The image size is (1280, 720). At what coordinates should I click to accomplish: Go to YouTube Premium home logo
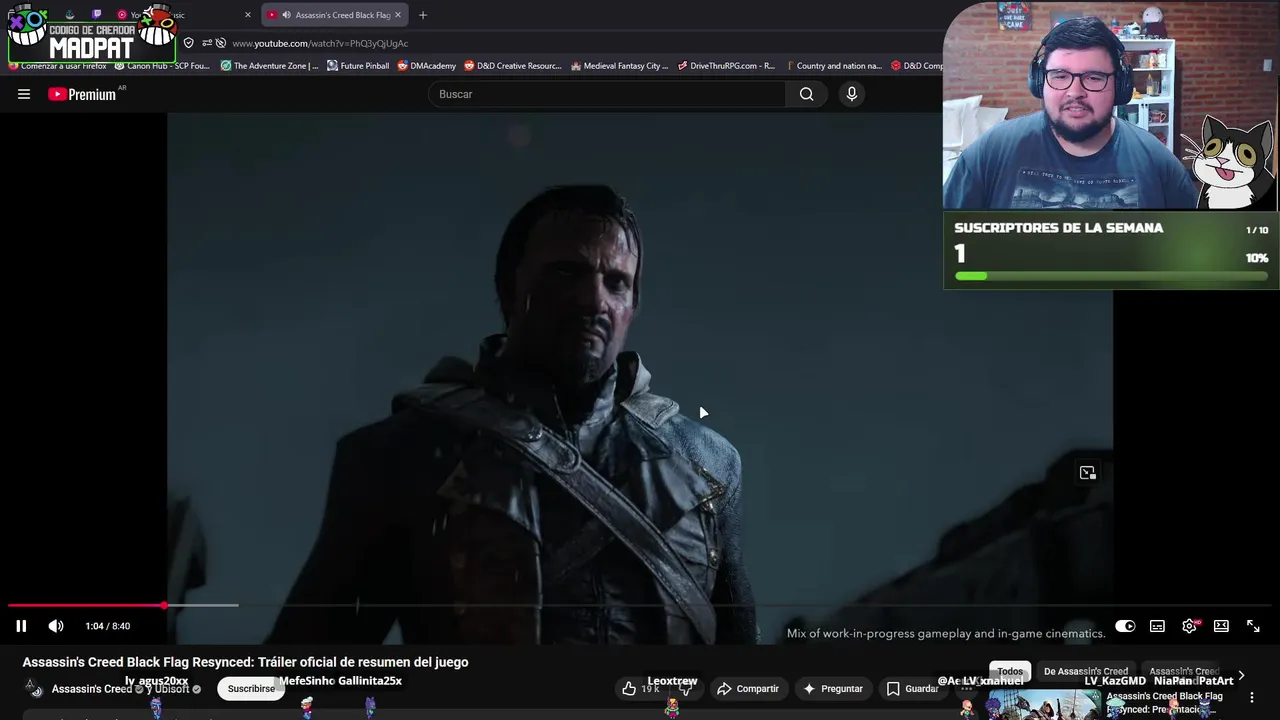[x=82, y=94]
